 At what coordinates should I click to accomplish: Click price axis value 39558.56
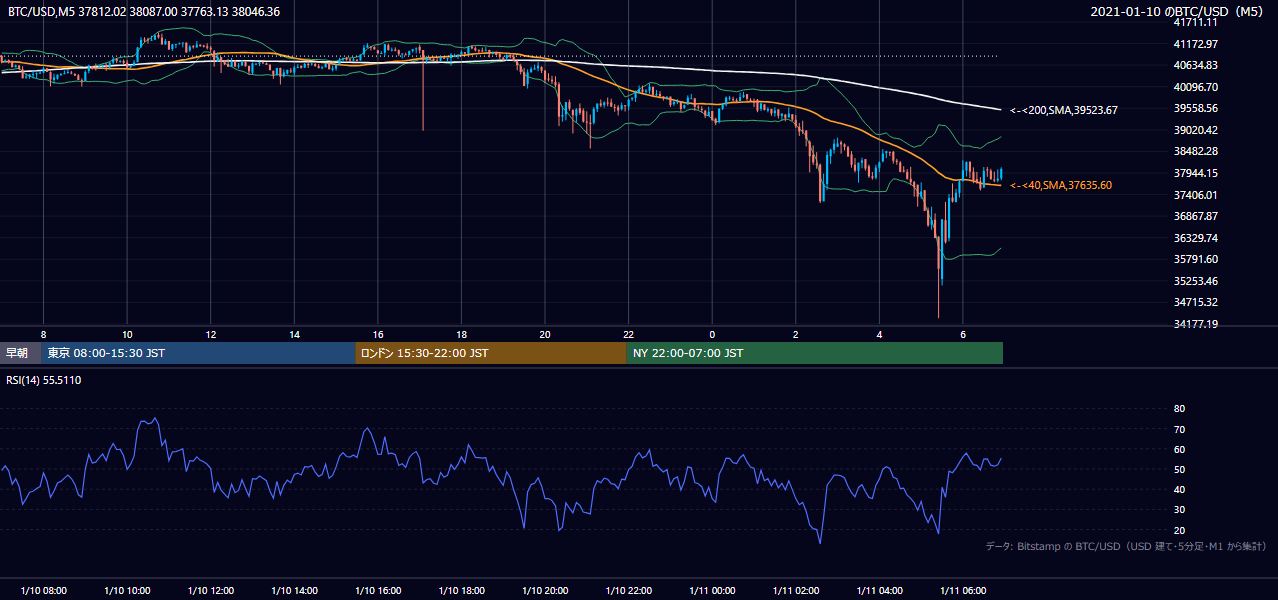(1195, 108)
